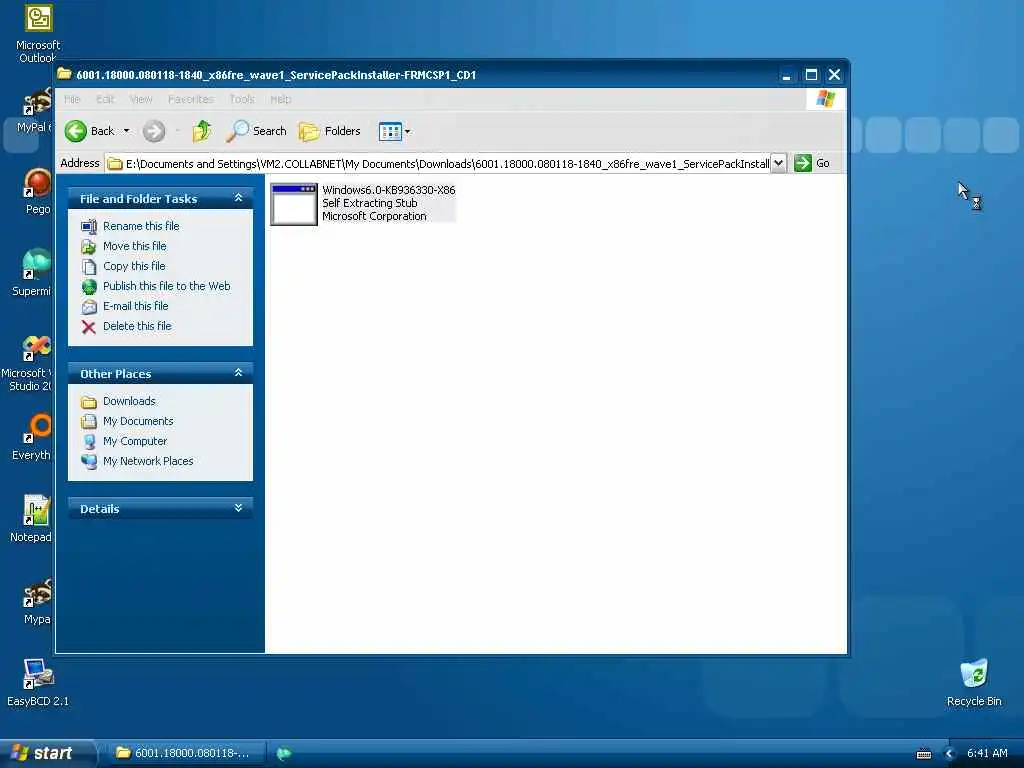Viewport: 1024px width, 768px height.
Task: Click Copy this file link
Action: [134, 266]
